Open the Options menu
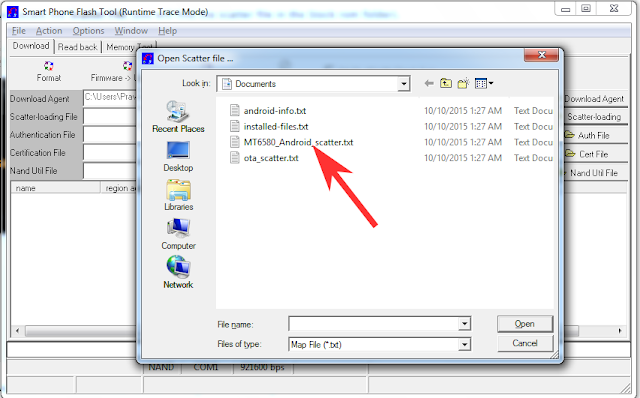This screenshot has height=398, width=640. click(88, 31)
